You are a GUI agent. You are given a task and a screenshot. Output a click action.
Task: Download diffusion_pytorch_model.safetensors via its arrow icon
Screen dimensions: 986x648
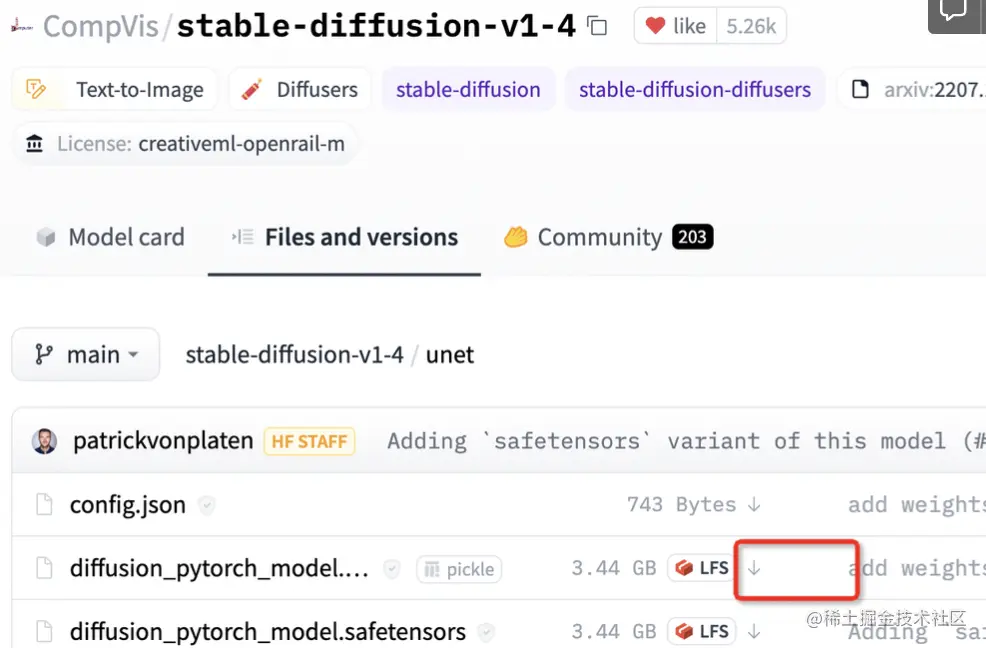tap(754, 631)
